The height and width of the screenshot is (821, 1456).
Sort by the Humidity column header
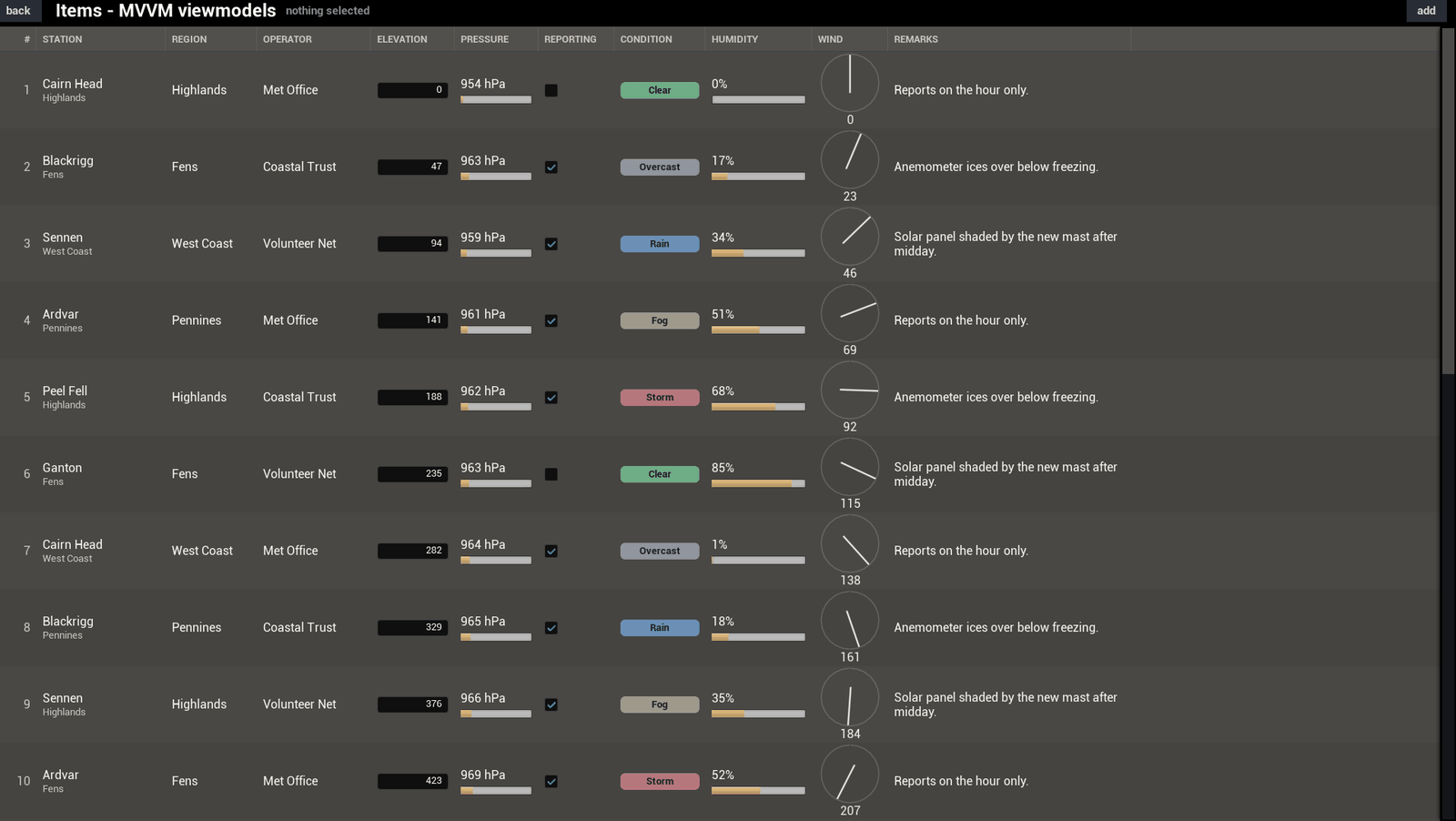point(758,39)
